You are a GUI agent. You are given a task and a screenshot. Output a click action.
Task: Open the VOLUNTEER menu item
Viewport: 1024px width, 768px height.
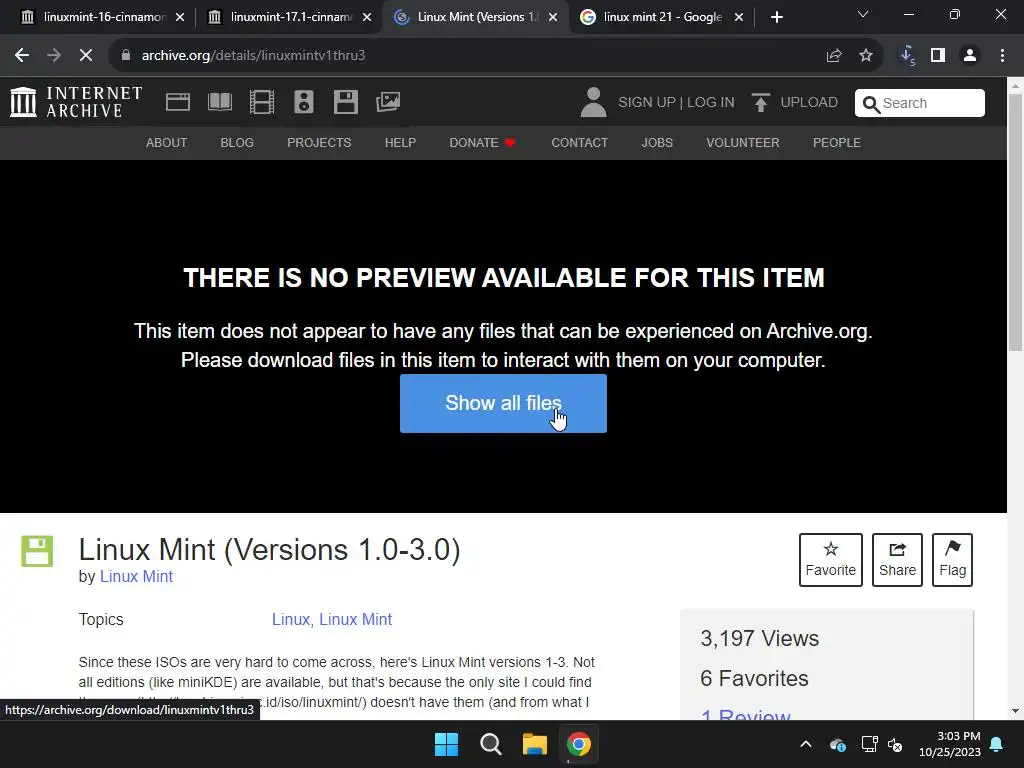[743, 142]
